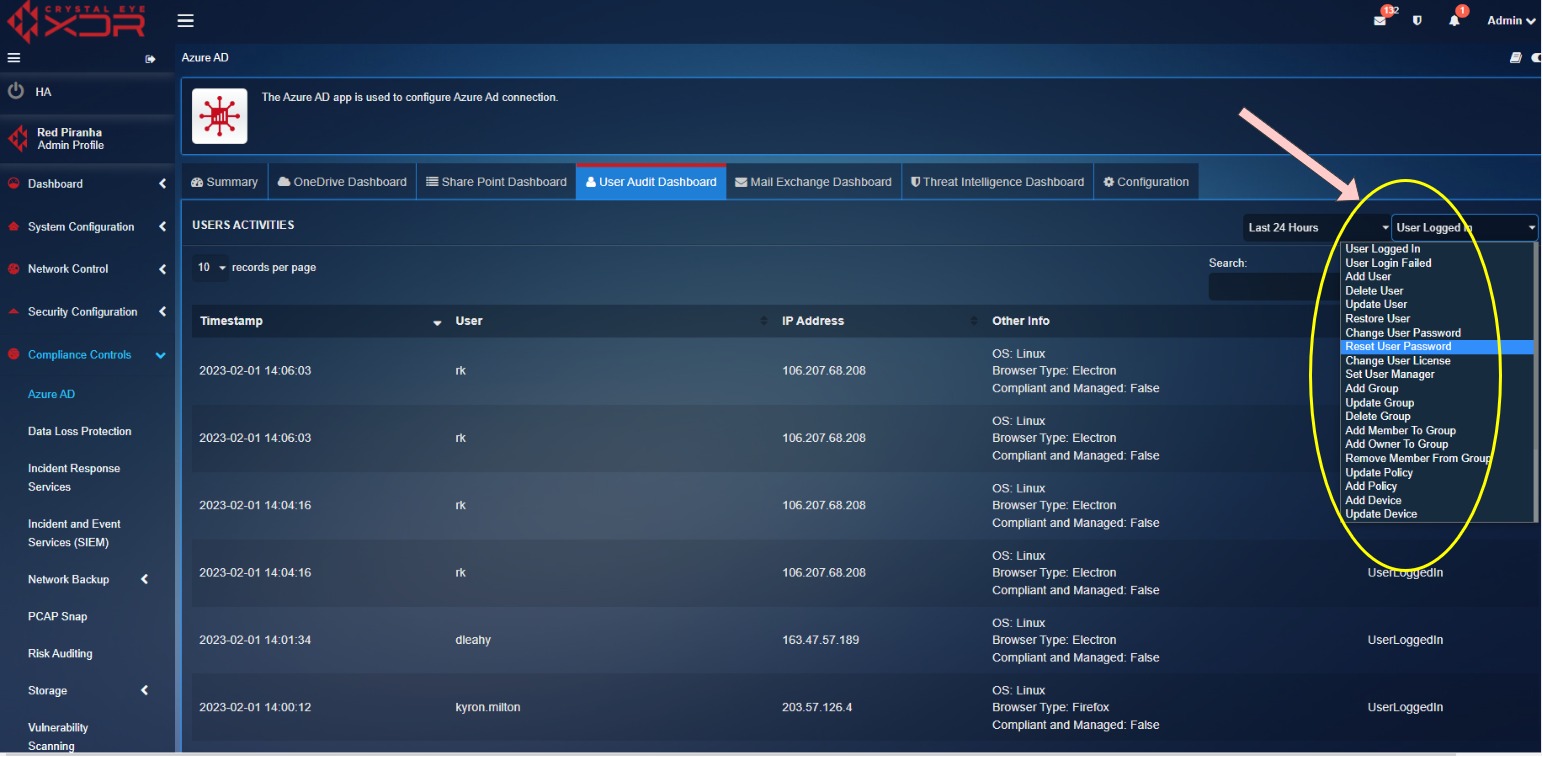Expand Network Backup in sidebar

click(x=87, y=579)
